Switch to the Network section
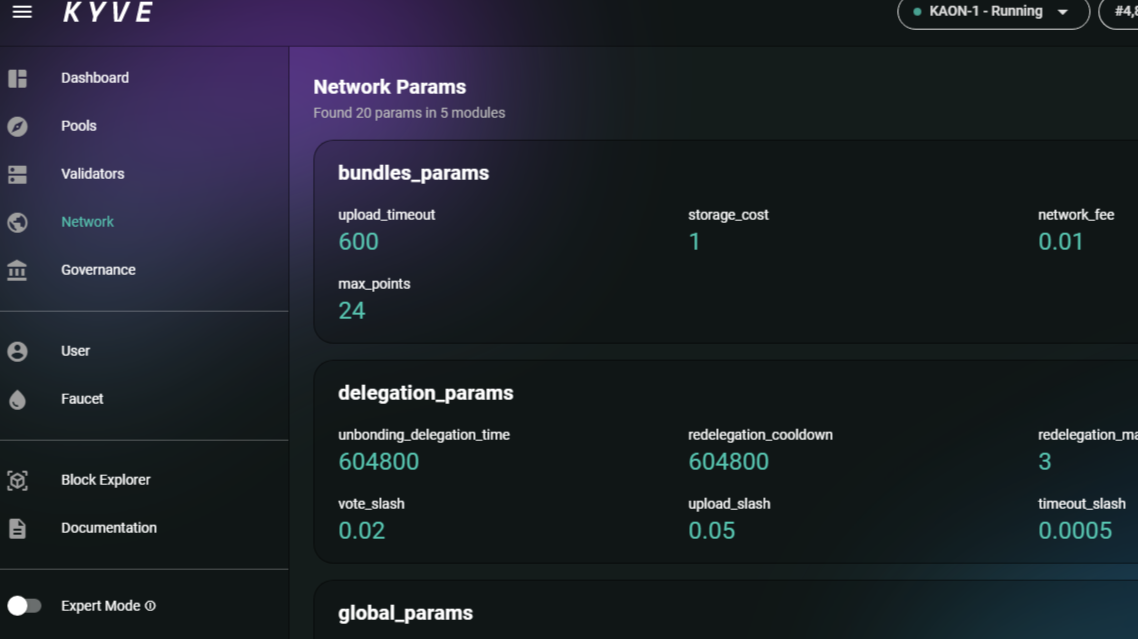This screenshot has height=639, width=1138. click(87, 221)
